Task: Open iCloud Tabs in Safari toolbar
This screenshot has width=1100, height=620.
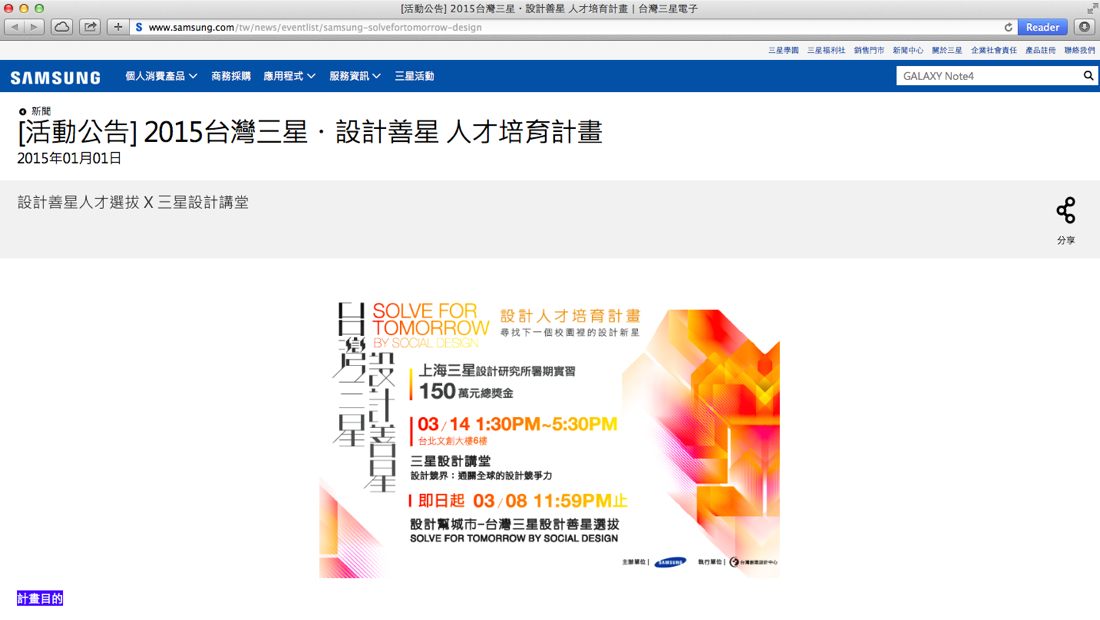Action: 62,27
